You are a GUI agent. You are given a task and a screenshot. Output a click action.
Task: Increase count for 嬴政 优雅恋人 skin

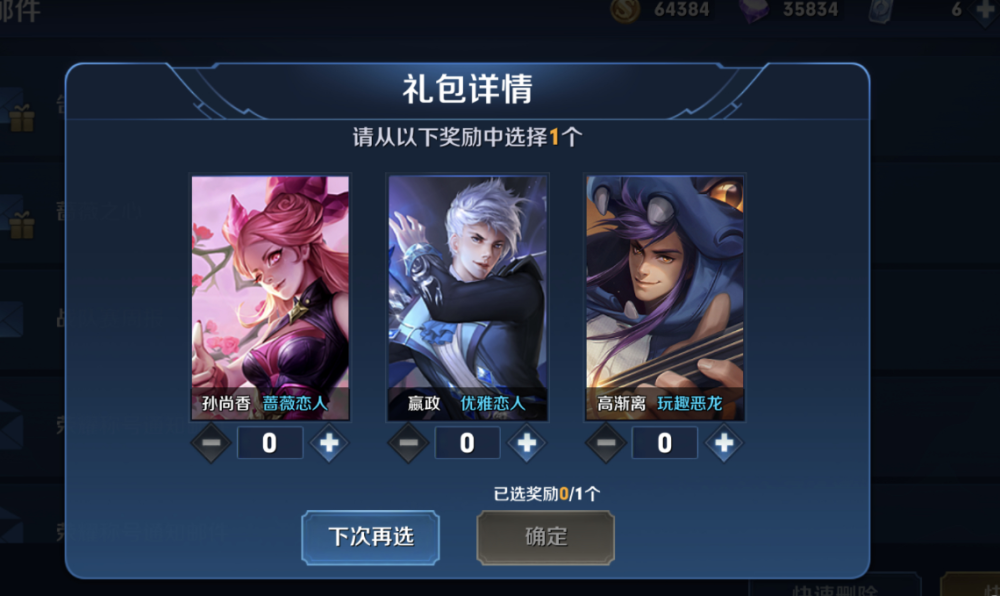click(x=526, y=442)
